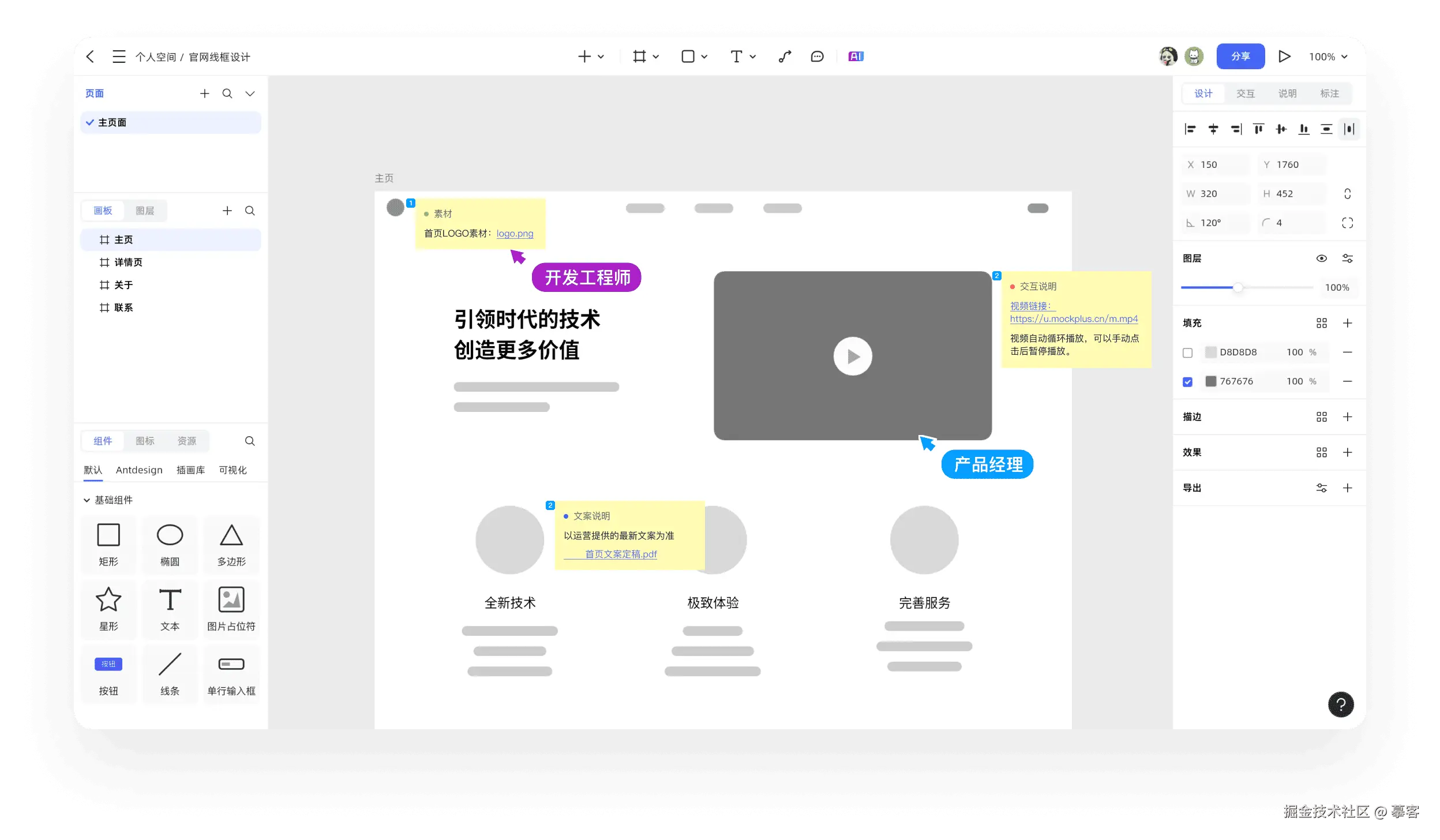Screen dimensions: 1440x840
Task: Click the blue 分享 button
Action: pyautogui.click(x=1240, y=57)
